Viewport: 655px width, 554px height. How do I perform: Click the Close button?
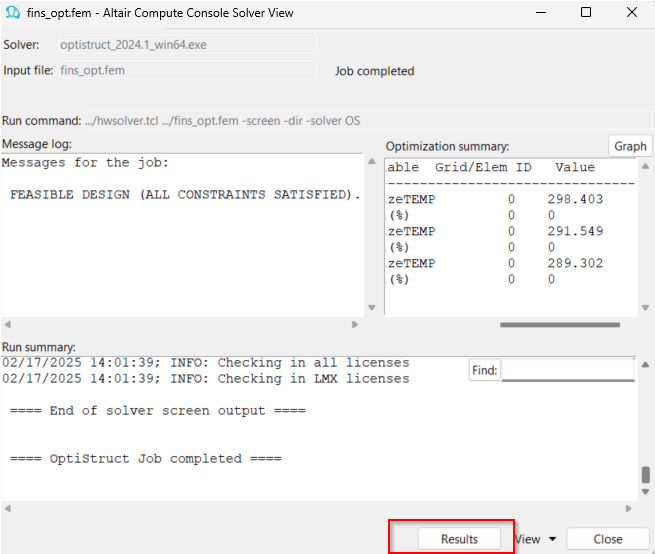pos(608,539)
